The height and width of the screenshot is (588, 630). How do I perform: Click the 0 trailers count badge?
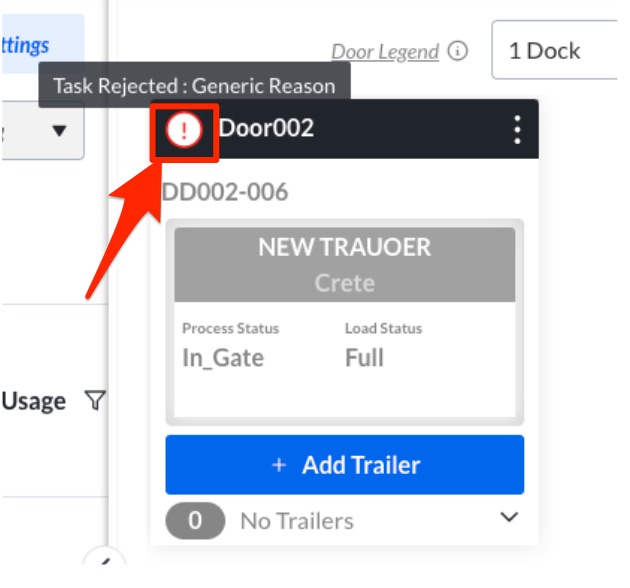coord(195,520)
